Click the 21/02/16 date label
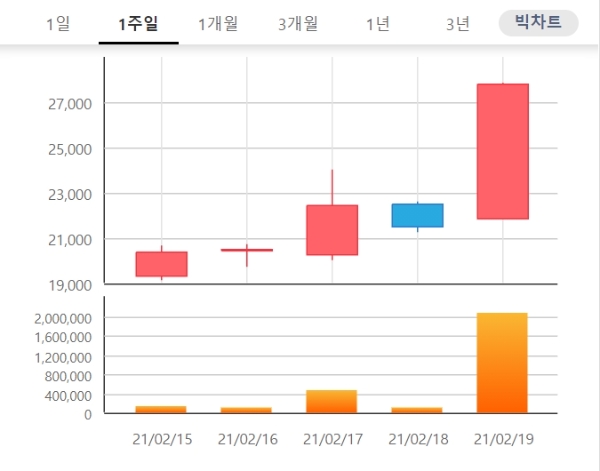The image size is (600, 471). (x=248, y=439)
